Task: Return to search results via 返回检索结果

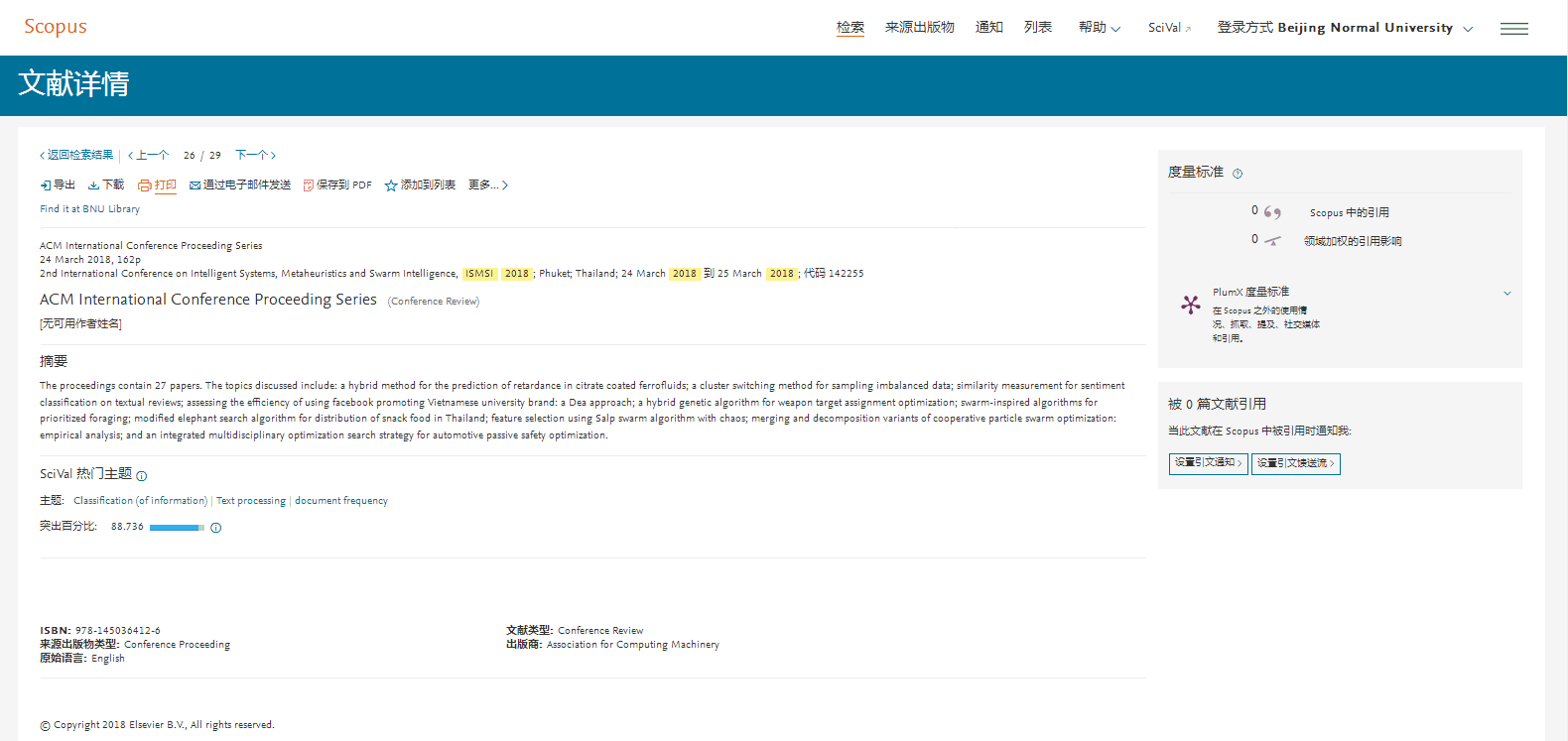Action: click(x=76, y=155)
